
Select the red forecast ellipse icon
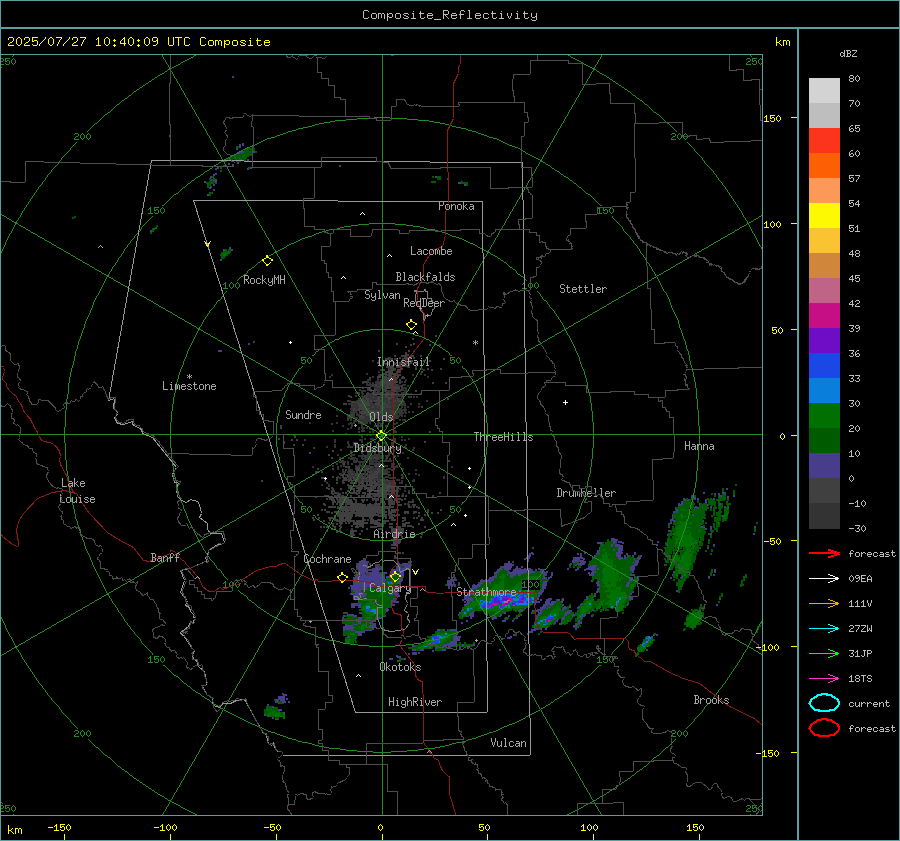click(824, 728)
